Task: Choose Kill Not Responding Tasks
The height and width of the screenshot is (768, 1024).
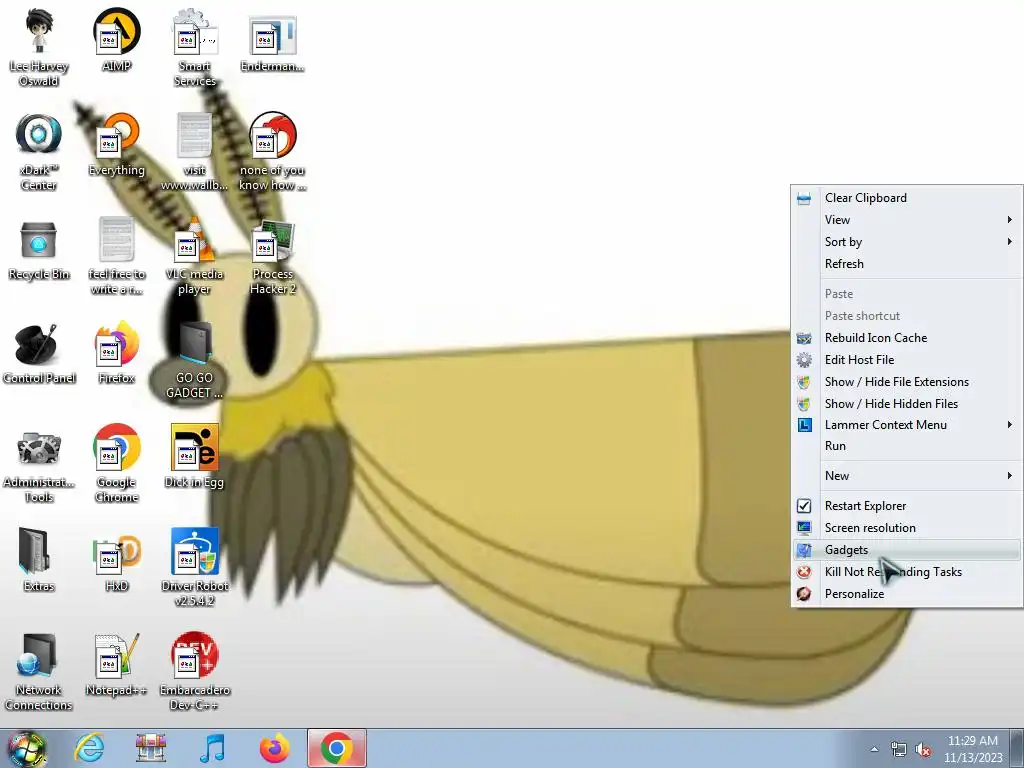Action: 906,572
